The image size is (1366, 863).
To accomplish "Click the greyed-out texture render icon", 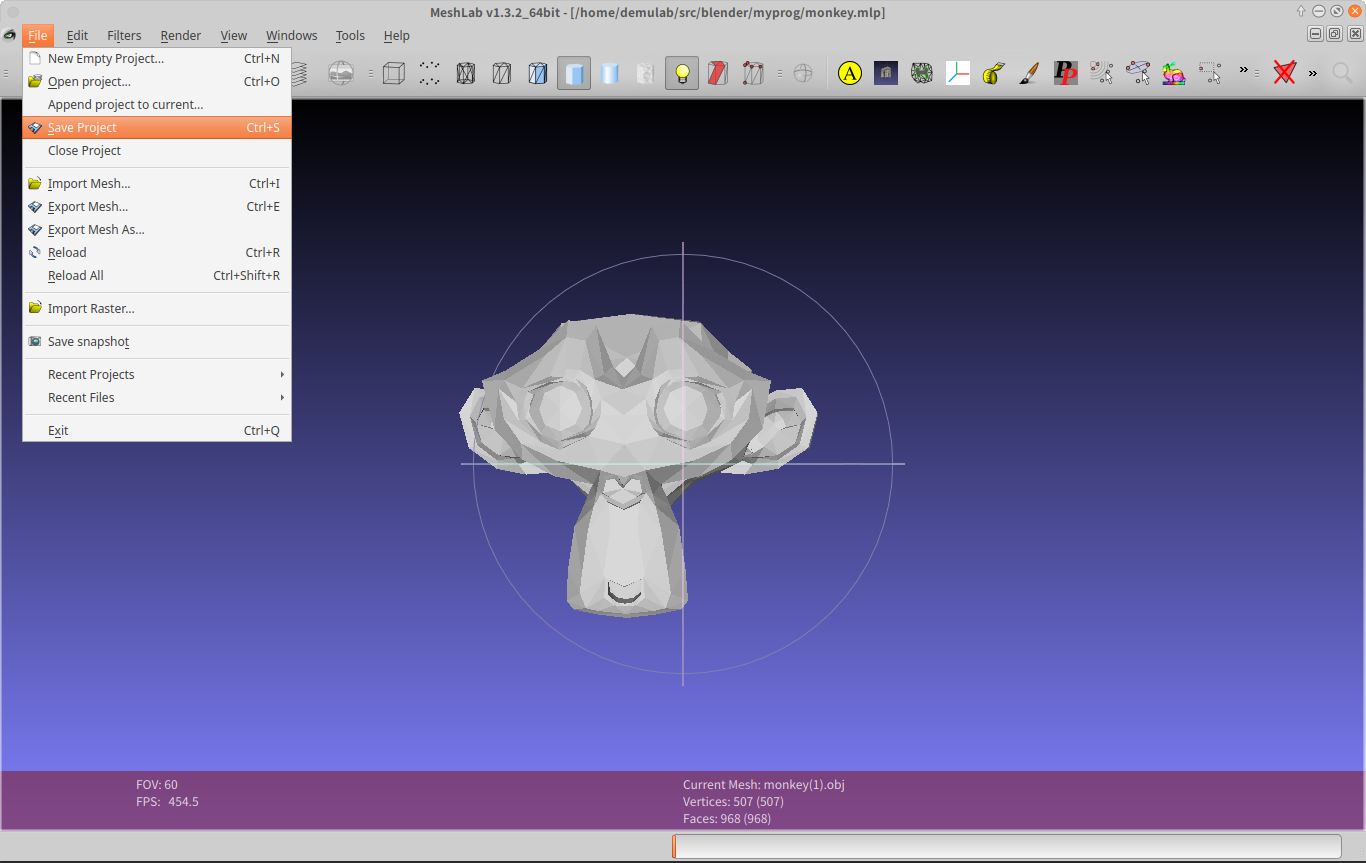I will (x=646, y=73).
